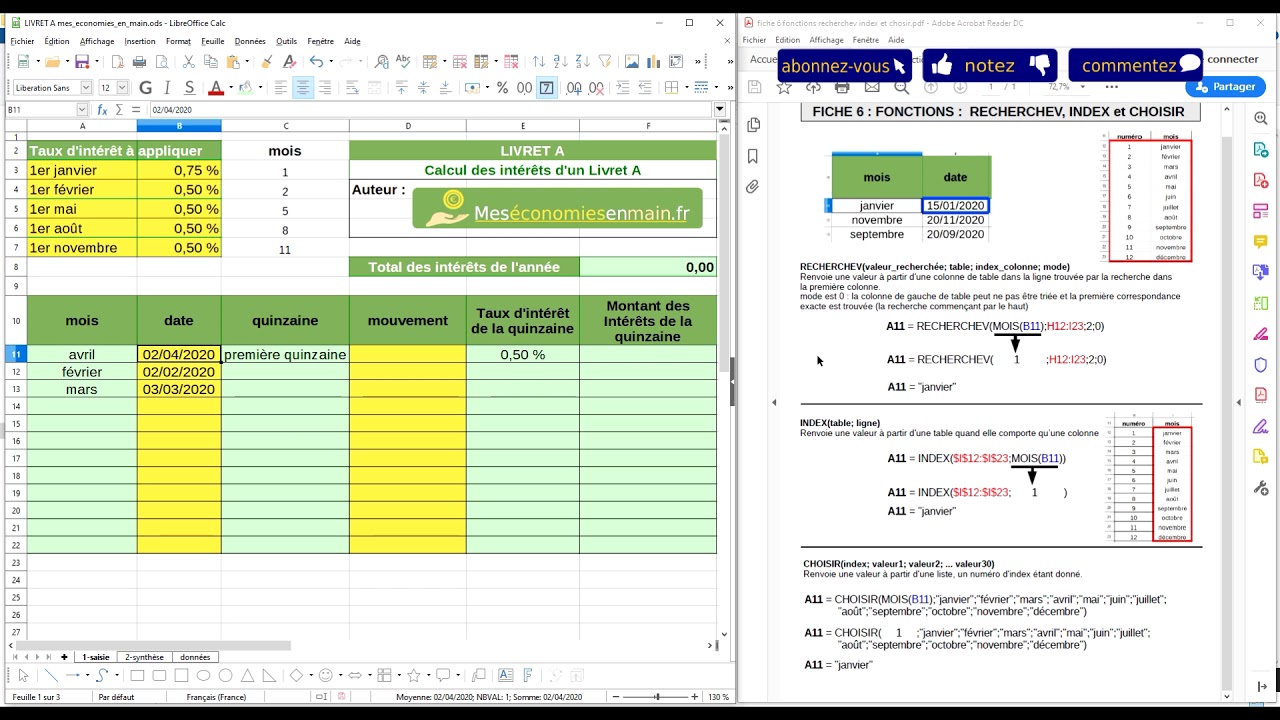The height and width of the screenshot is (720, 1280).
Task: Cut the selection with the scissors icon
Action: coord(188,62)
